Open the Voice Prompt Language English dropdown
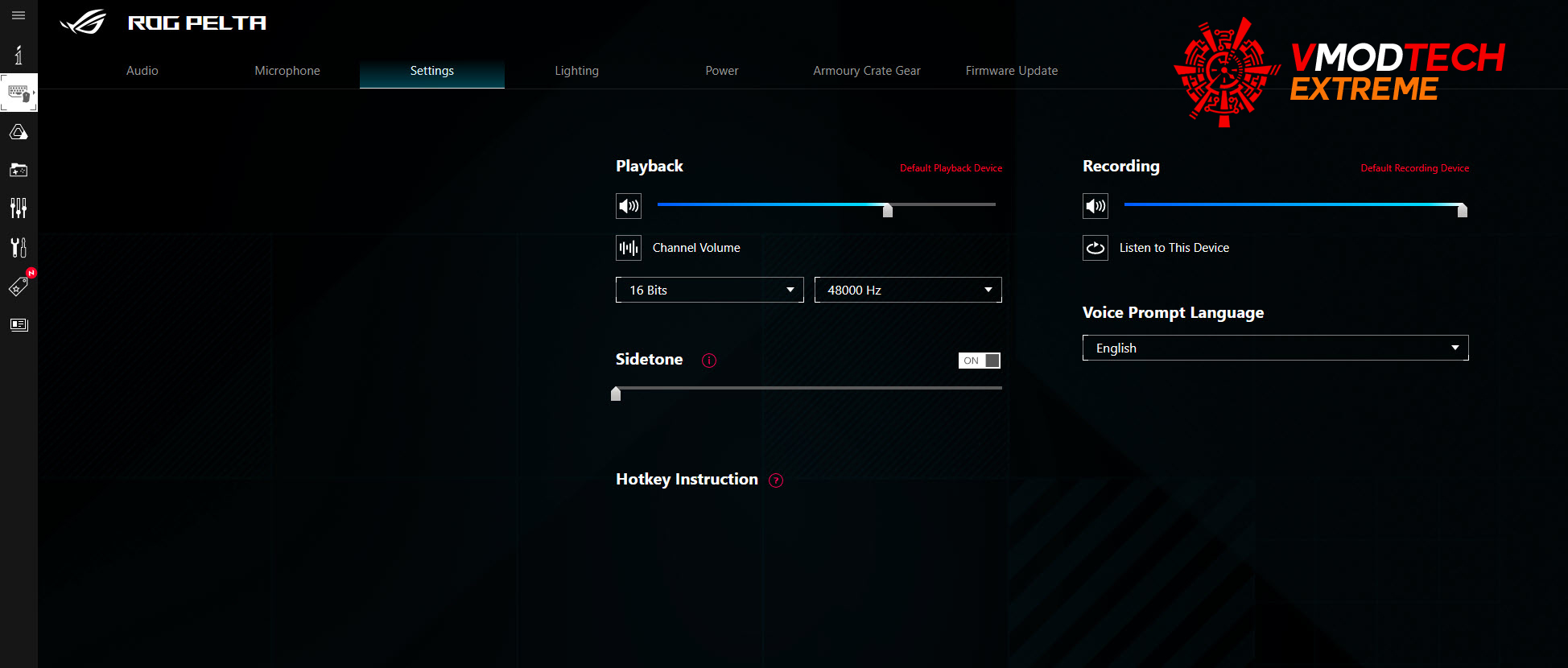The image size is (1568, 668). click(x=1276, y=348)
